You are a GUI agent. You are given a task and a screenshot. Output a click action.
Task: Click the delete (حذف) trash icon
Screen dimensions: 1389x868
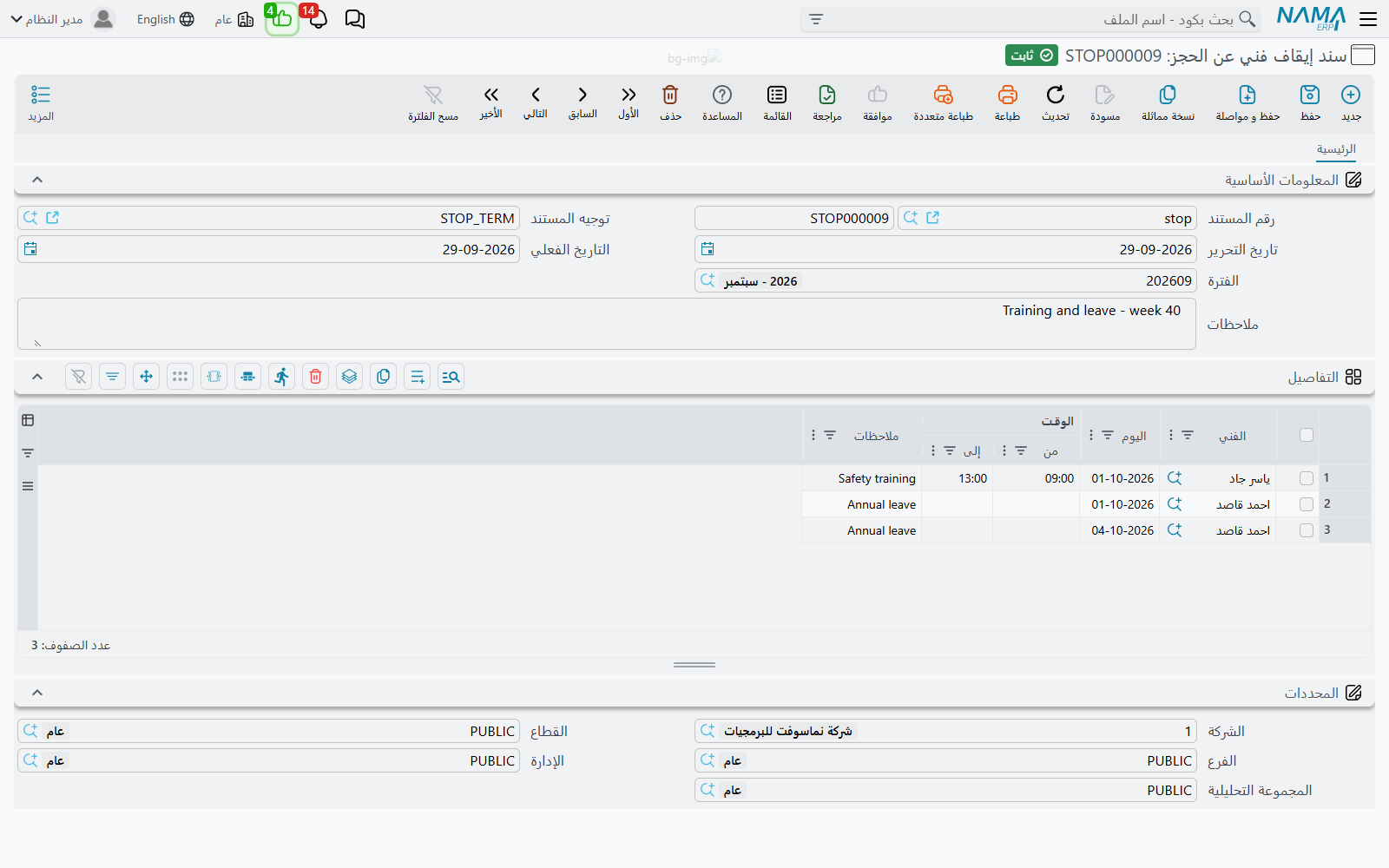point(670,95)
